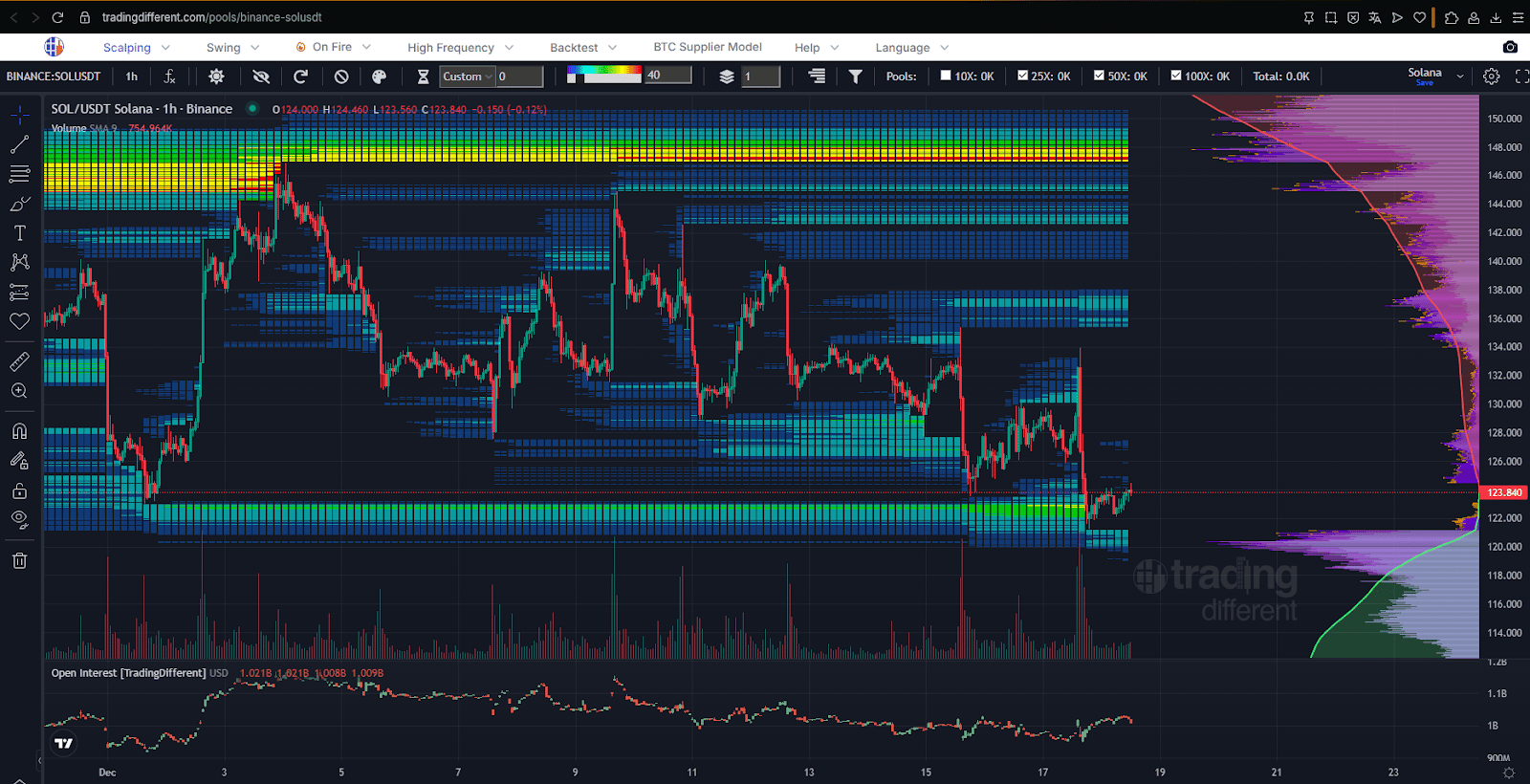Toggle the crossed-eye hide heatmap button
Viewport: 1530px width, 784px height.
(260, 76)
